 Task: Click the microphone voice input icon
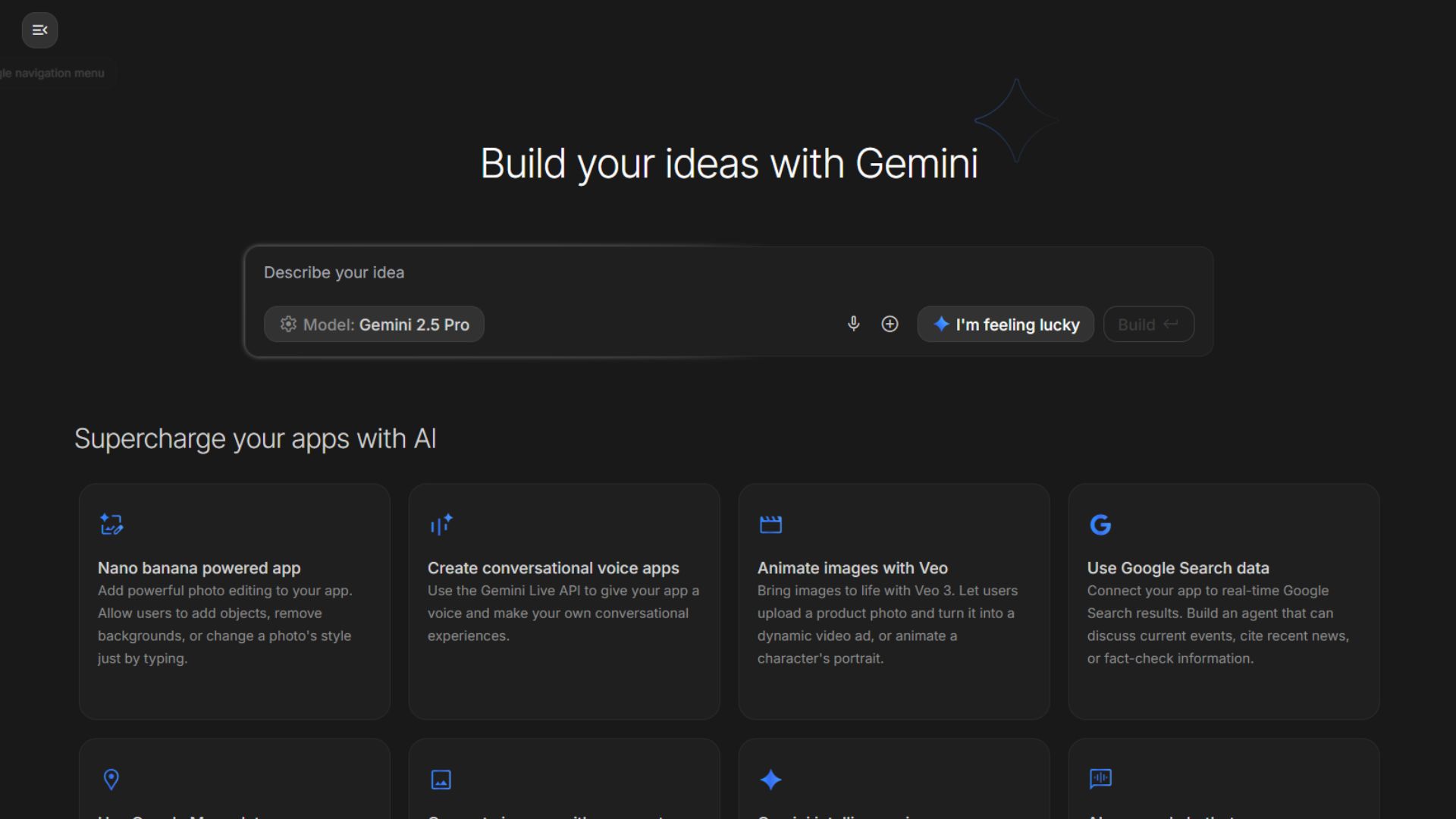tap(853, 324)
